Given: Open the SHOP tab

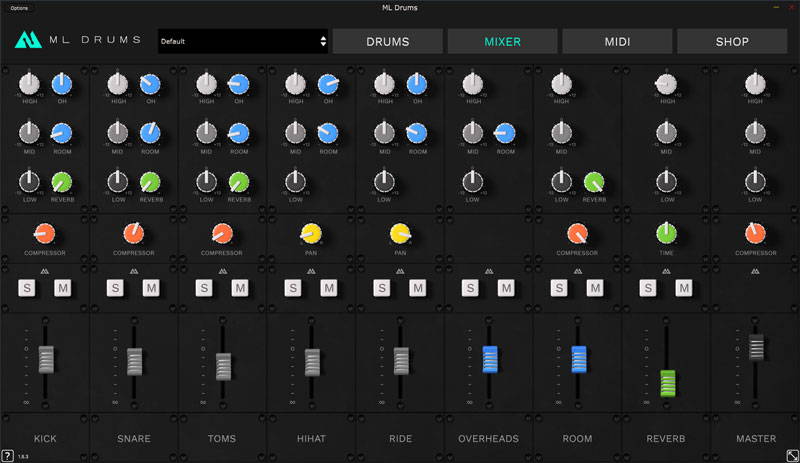Looking at the screenshot, I should coord(732,41).
